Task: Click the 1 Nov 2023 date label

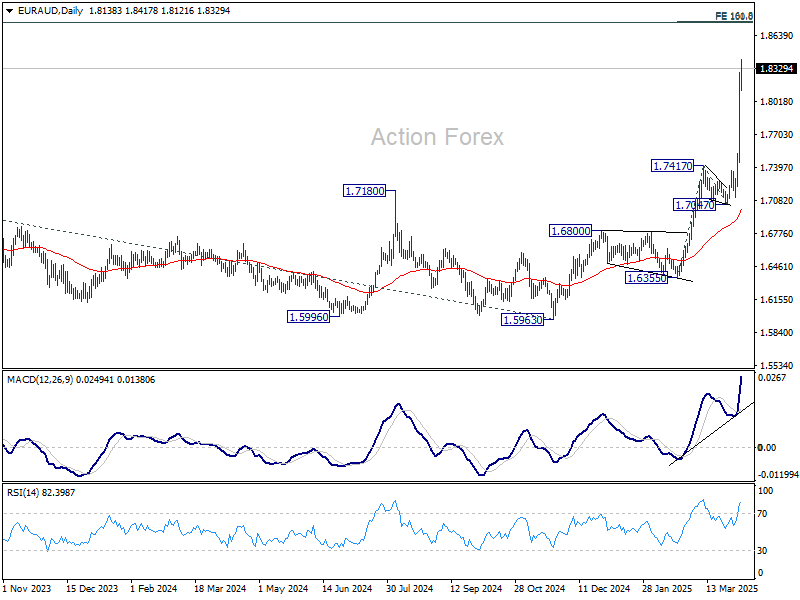Action: coord(27,589)
